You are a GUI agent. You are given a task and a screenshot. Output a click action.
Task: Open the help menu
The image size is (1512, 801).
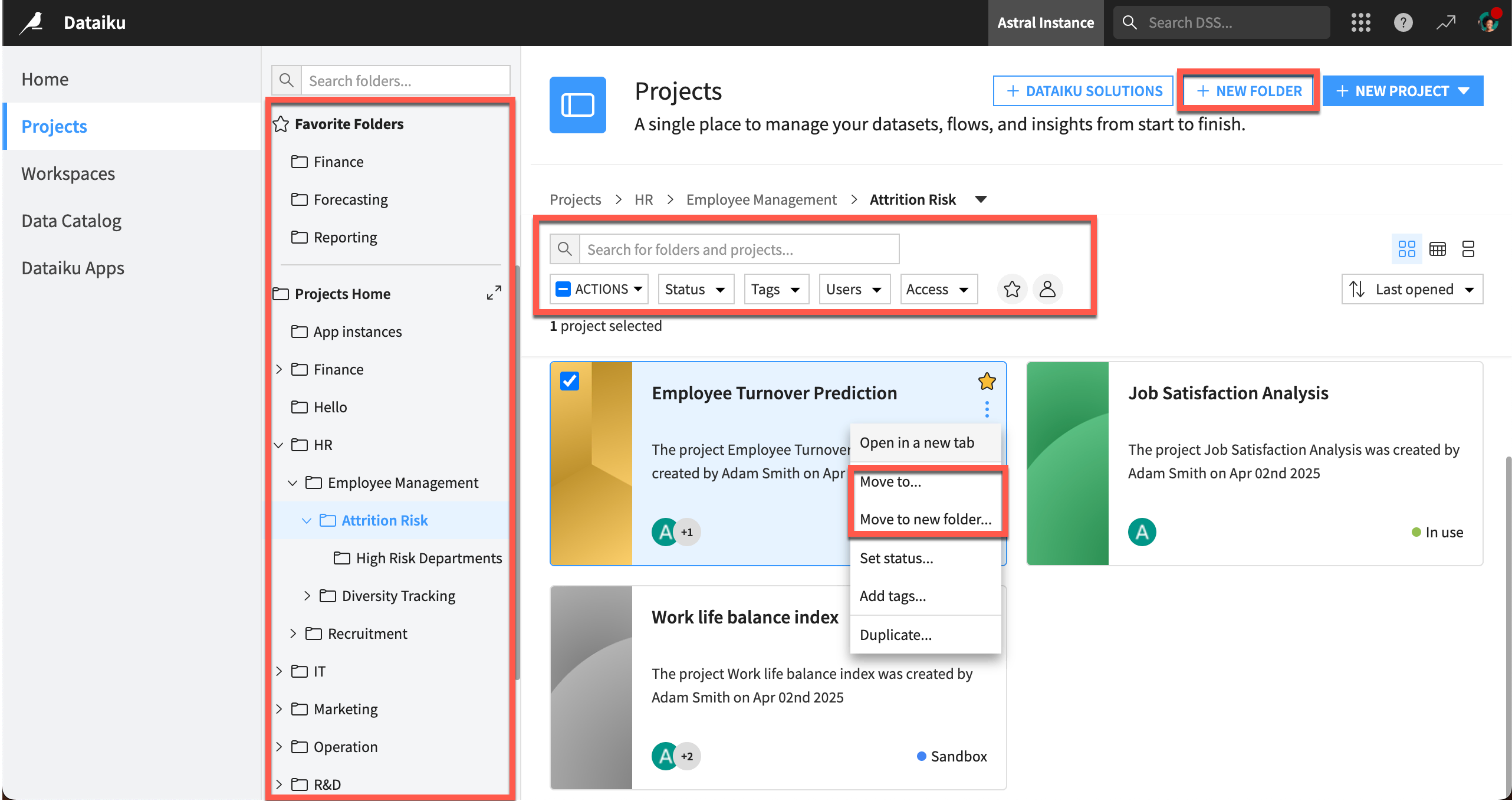click(1403, 22)
